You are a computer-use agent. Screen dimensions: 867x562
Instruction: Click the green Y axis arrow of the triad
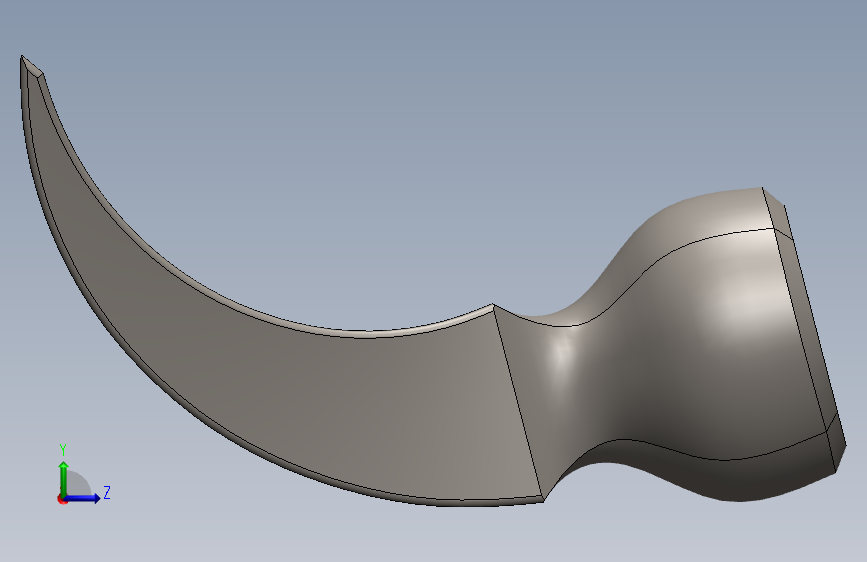[64, 478]
